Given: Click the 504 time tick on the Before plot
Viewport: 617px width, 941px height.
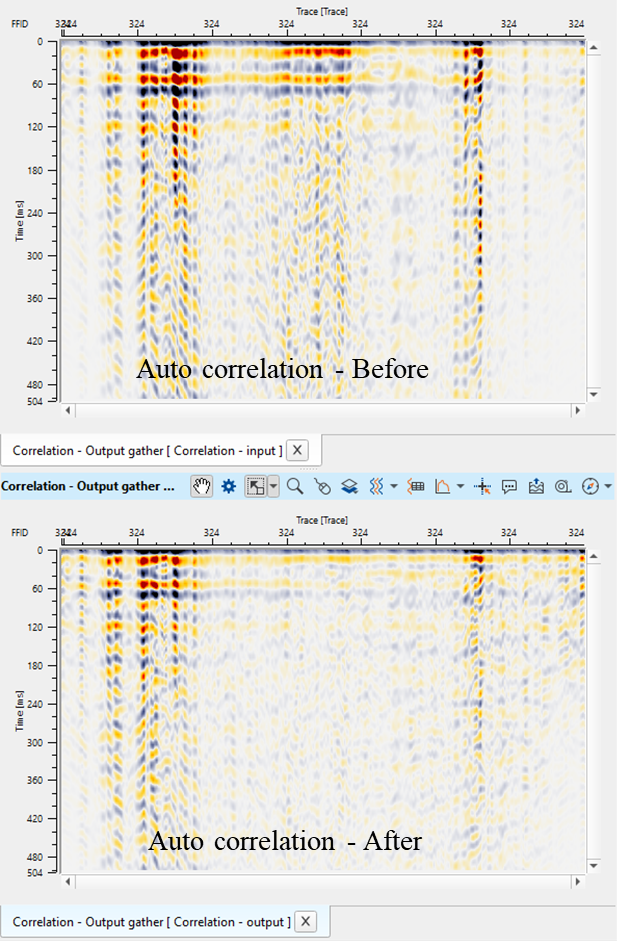Looking at the screenshot, I should 35,401.
